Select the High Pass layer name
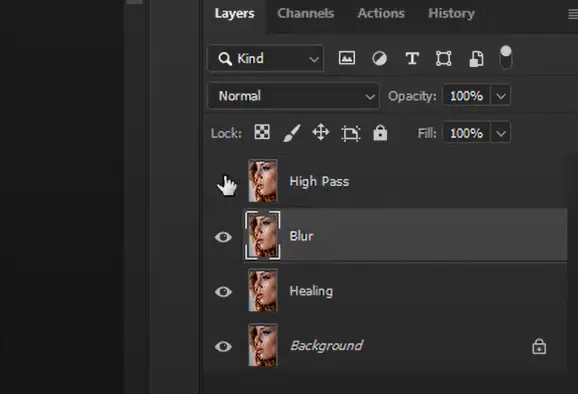 319,181
